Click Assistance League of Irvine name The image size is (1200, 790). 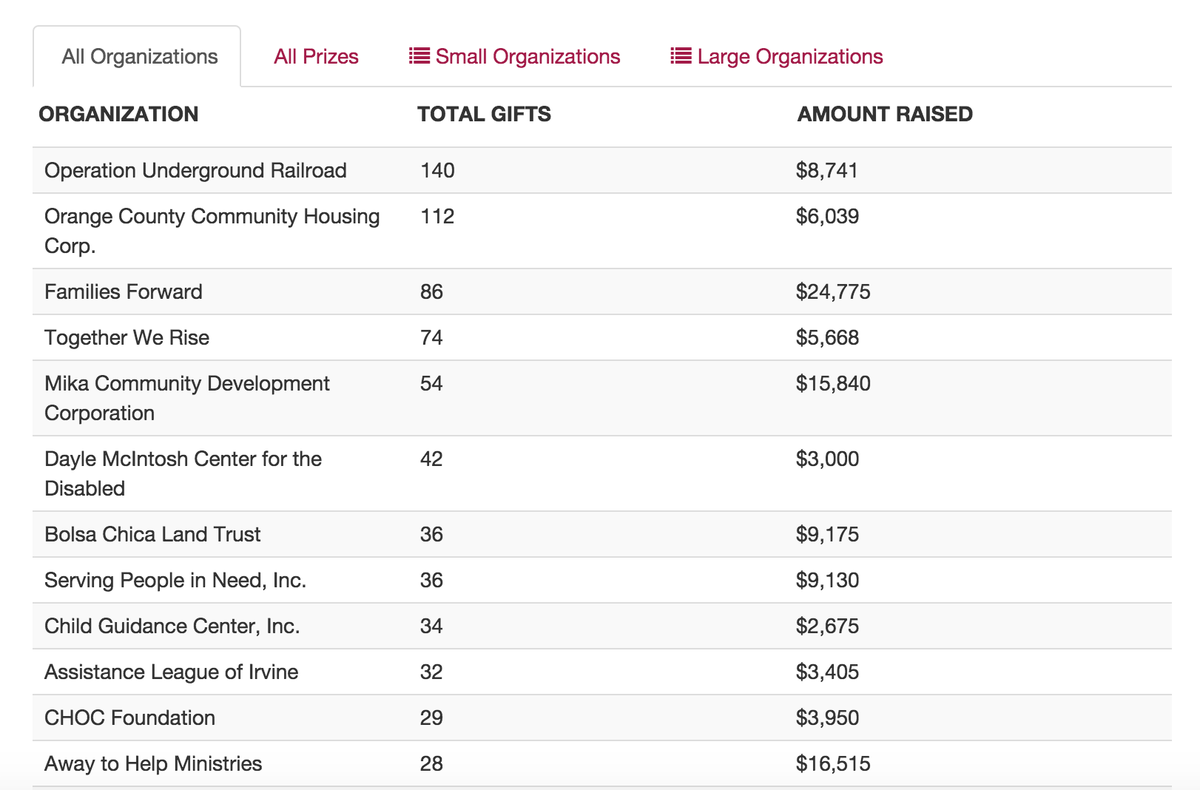[x=171, y=672]
